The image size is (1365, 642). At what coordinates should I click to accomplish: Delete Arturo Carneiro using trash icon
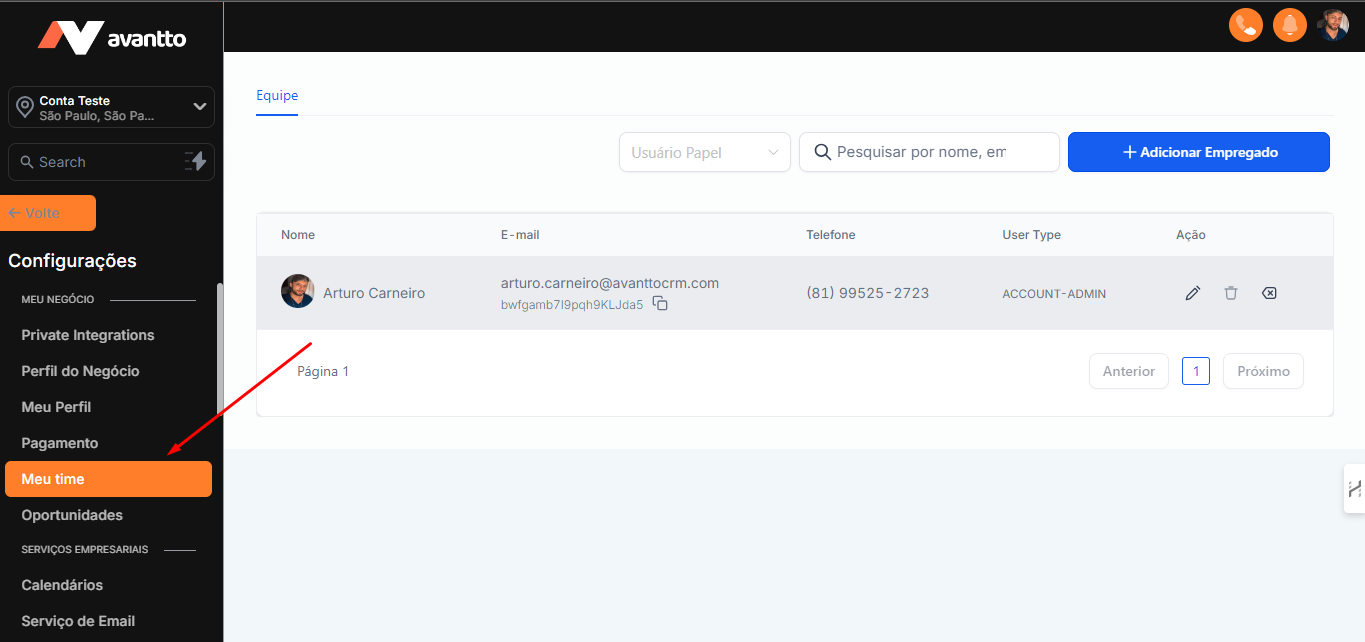[1231, 293]
